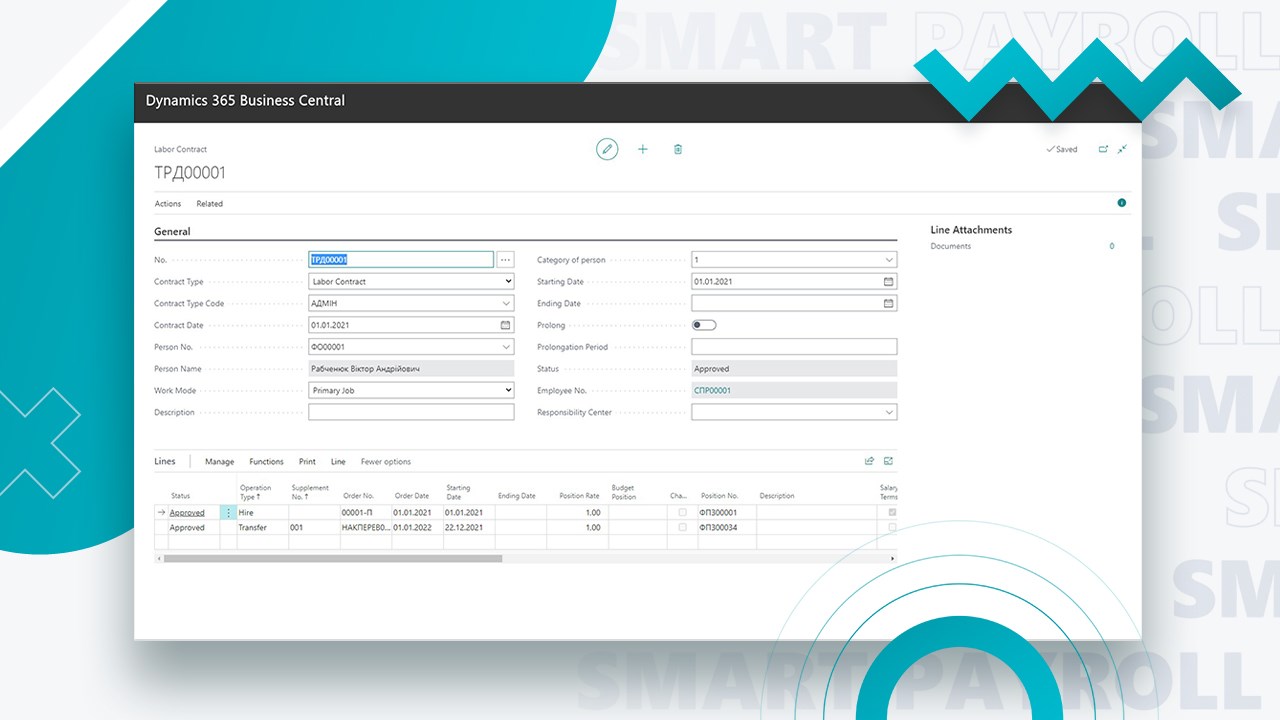Select the Hire operation type cell

click(262, 512)
